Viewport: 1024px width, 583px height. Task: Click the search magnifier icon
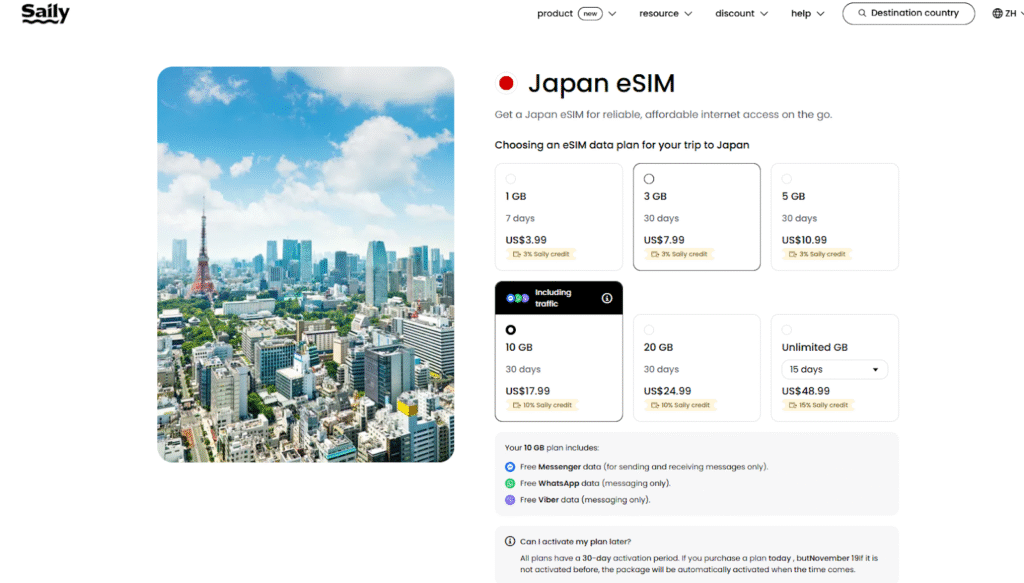coord(862,13)
